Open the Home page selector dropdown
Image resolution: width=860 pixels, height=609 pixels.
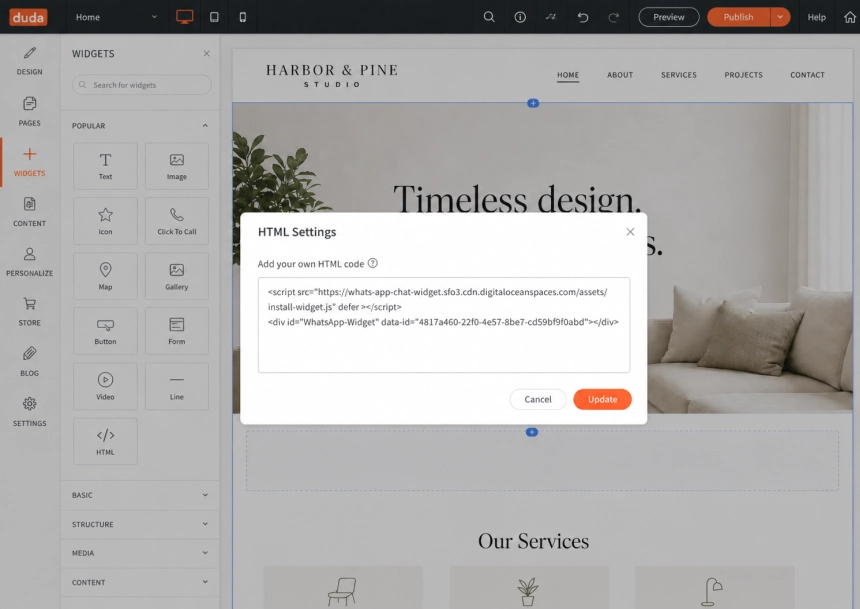coord(116,17)
